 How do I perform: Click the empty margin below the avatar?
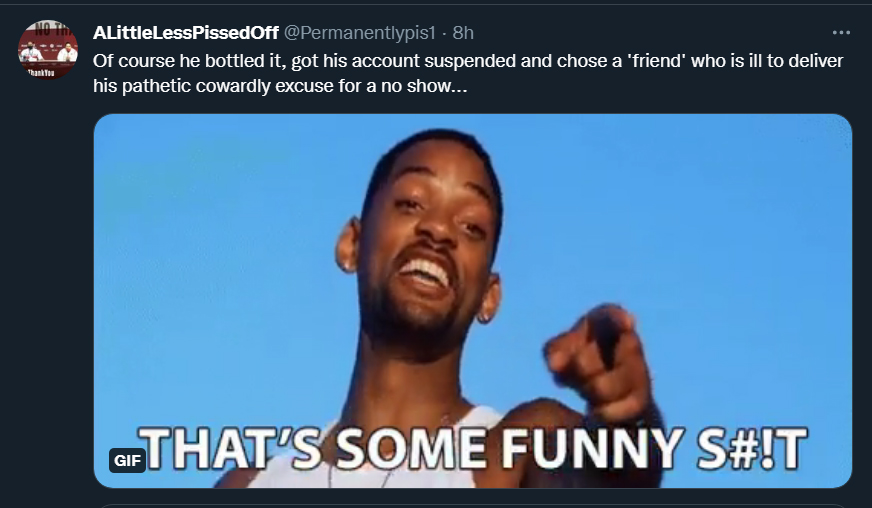pyautogui.click(x=48, y=278)
